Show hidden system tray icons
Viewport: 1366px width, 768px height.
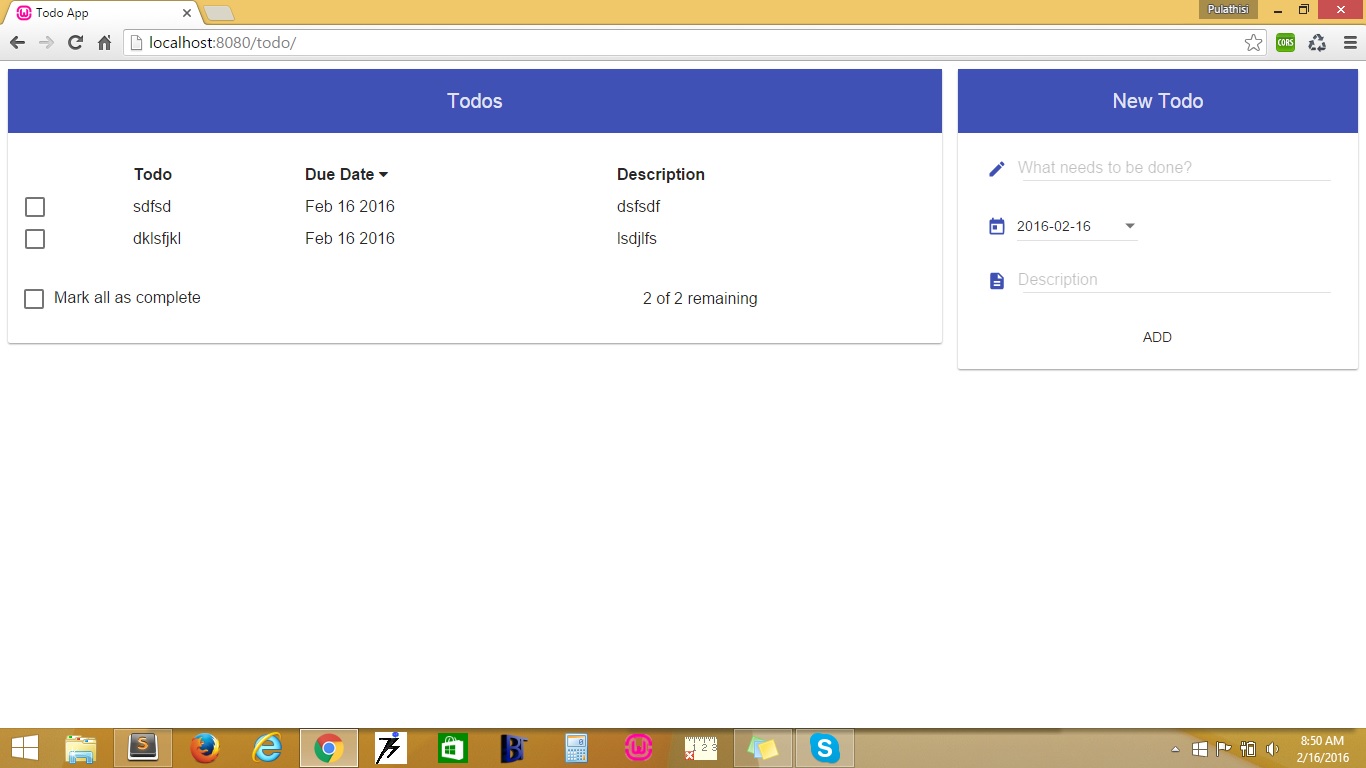(1176, 749)
